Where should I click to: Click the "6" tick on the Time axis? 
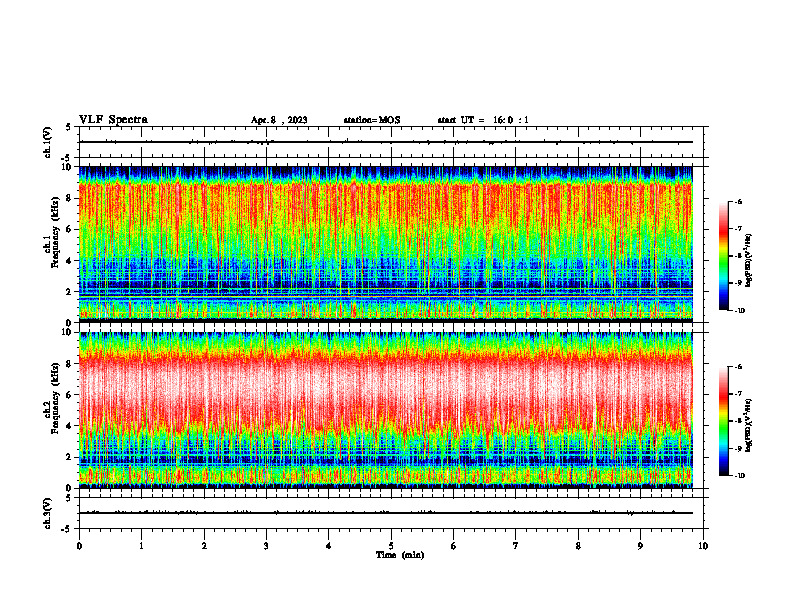pyautogui.click(x=454, y=546)
